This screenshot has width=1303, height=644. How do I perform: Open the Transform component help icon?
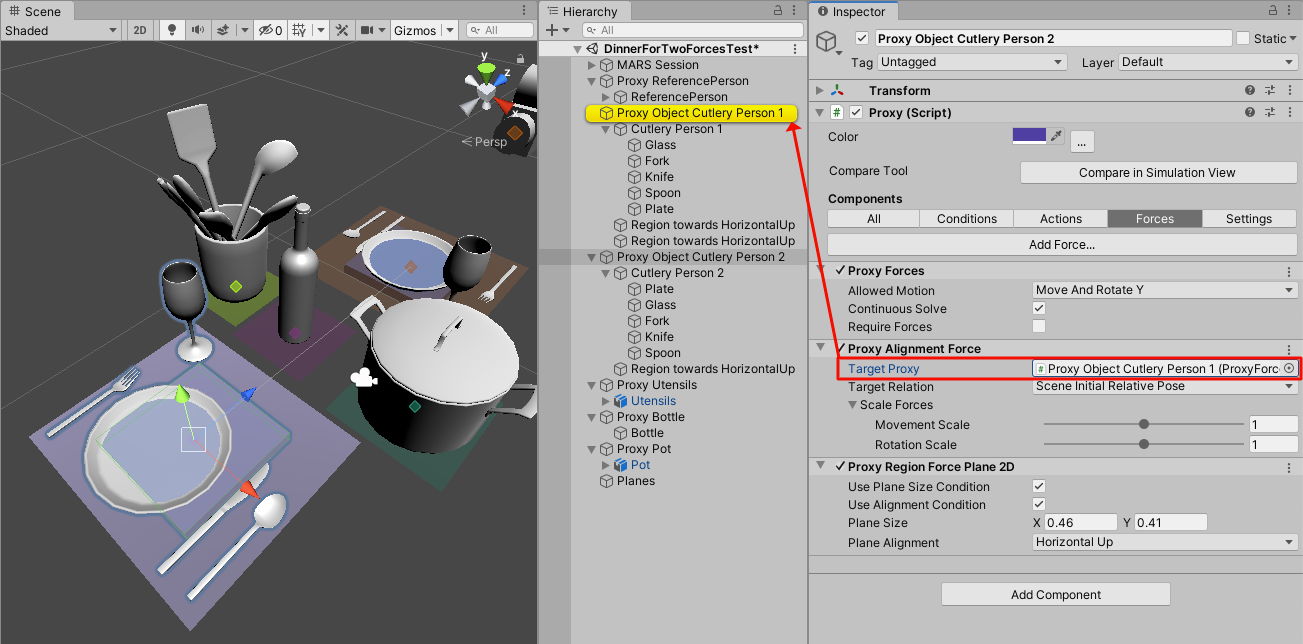coord(1249,91)
